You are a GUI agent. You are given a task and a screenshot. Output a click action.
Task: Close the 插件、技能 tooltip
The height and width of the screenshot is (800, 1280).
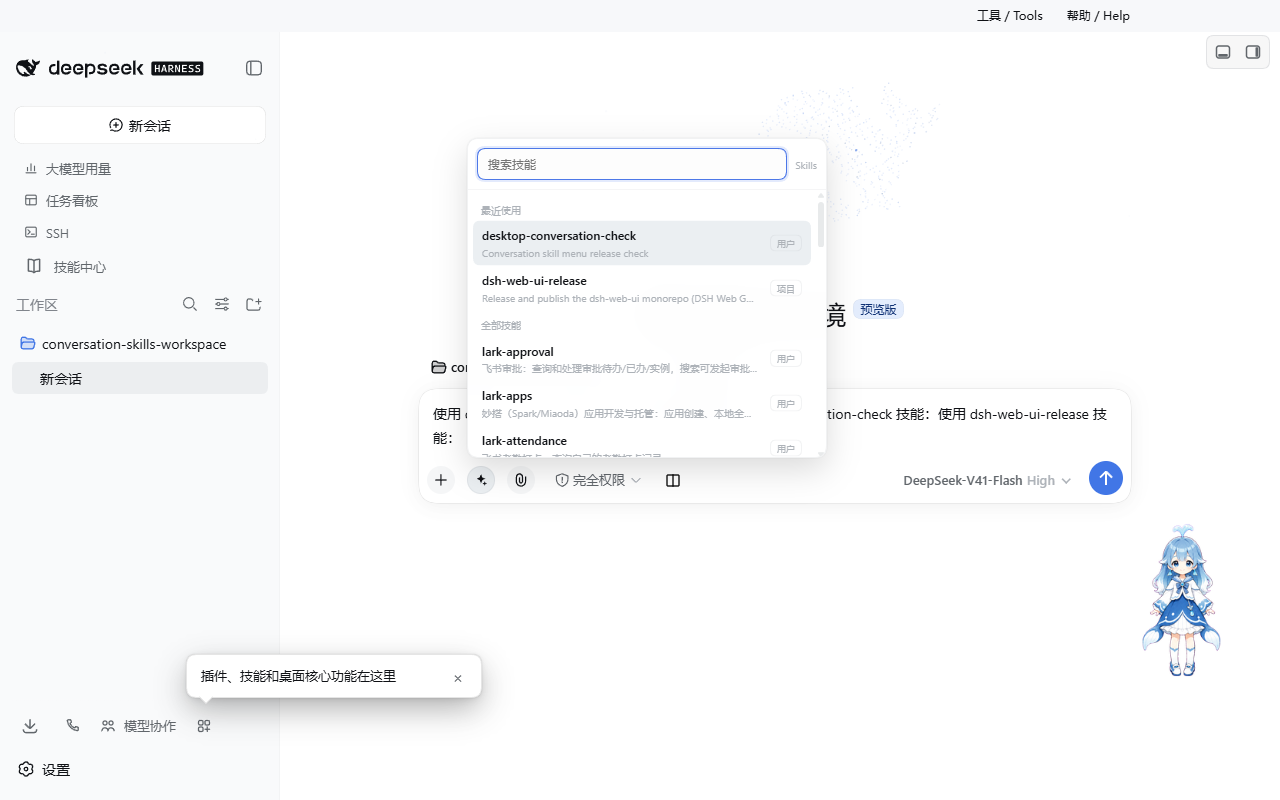[x=458, y=678]
